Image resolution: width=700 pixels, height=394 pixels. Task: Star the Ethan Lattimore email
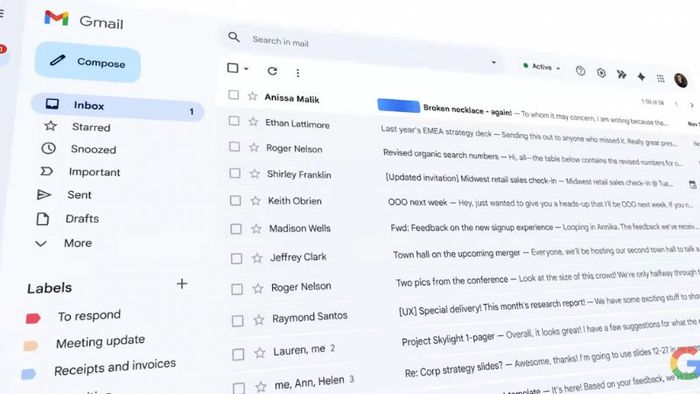click(x=253, y=121)
